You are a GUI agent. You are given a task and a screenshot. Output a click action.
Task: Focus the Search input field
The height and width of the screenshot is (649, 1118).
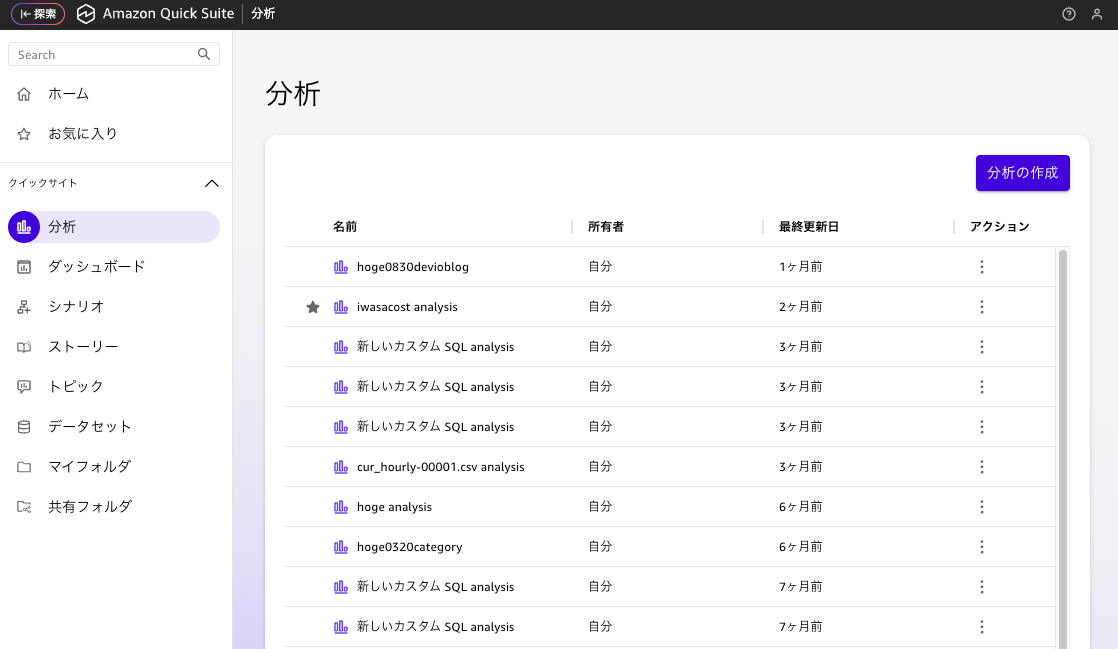click(105, 55)
